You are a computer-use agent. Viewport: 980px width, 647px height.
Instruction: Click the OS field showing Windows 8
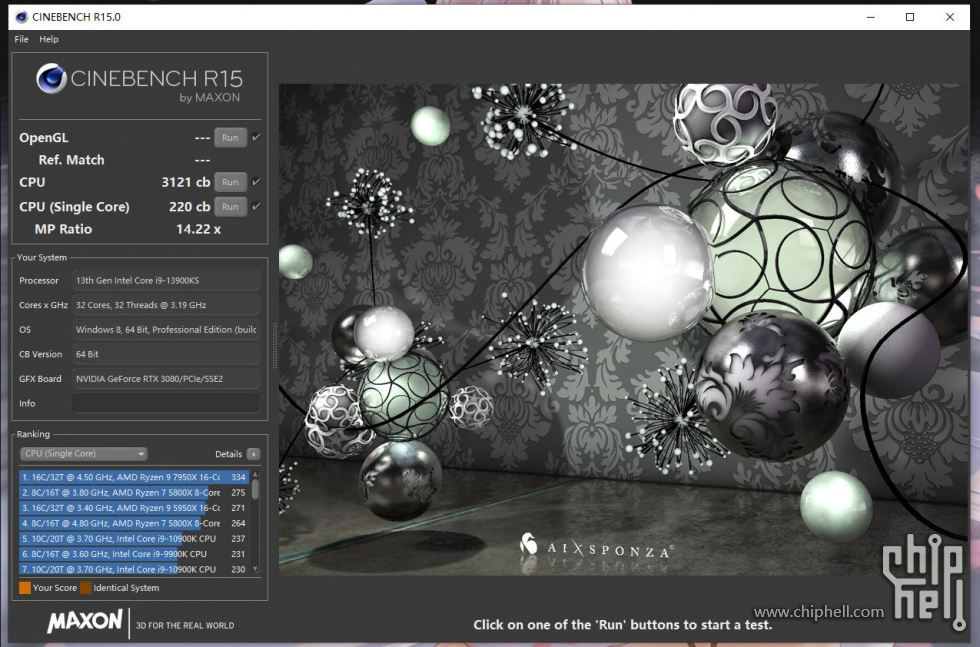click(166, 329)
